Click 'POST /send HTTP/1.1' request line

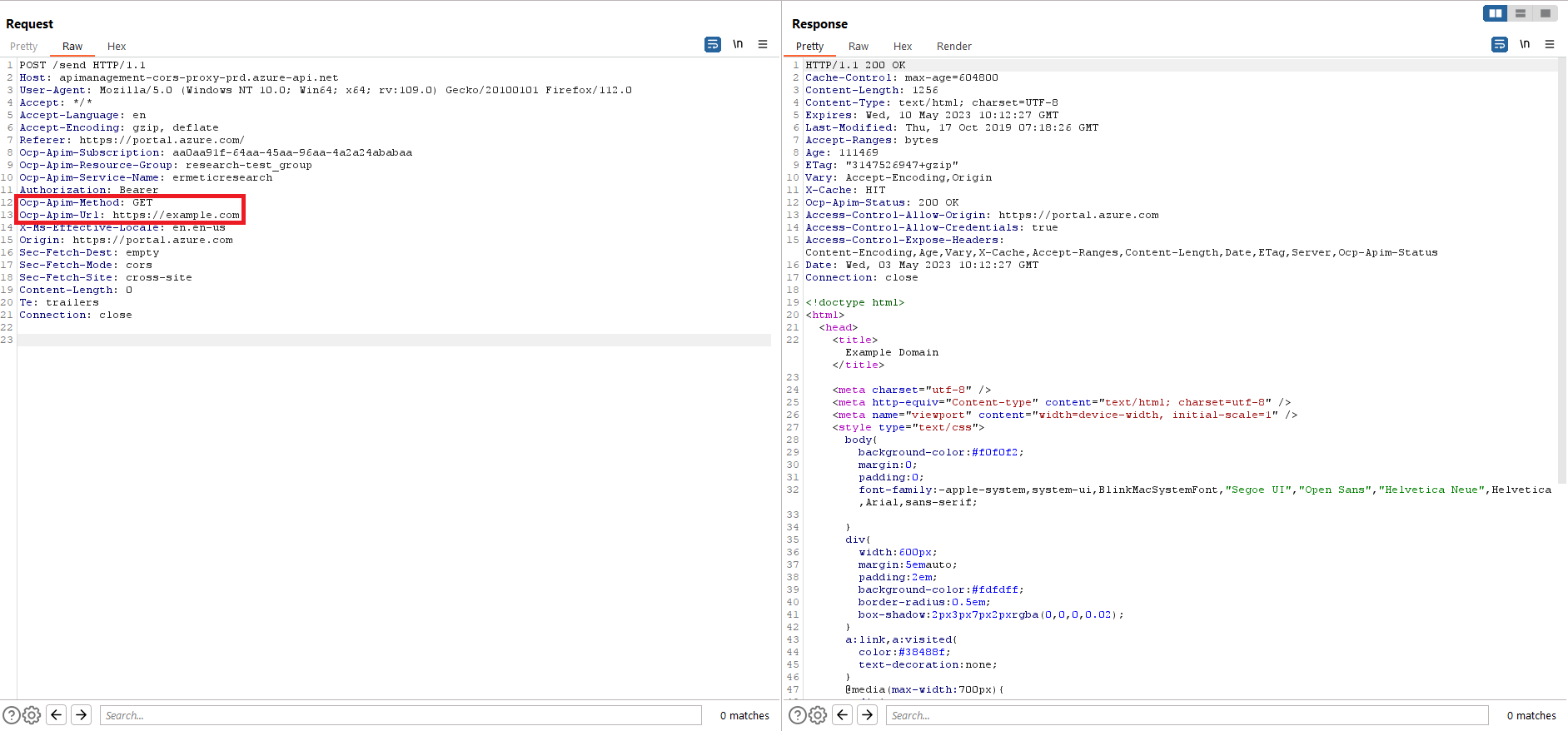[82, 65]
